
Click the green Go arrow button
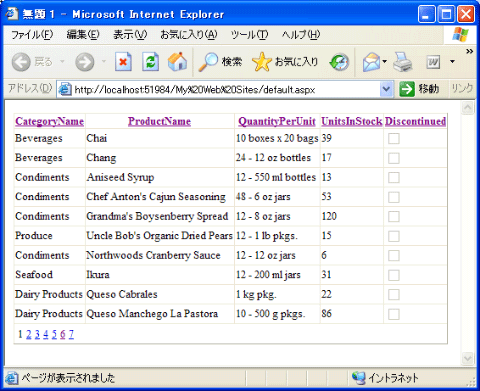click(x=407, y=89)
